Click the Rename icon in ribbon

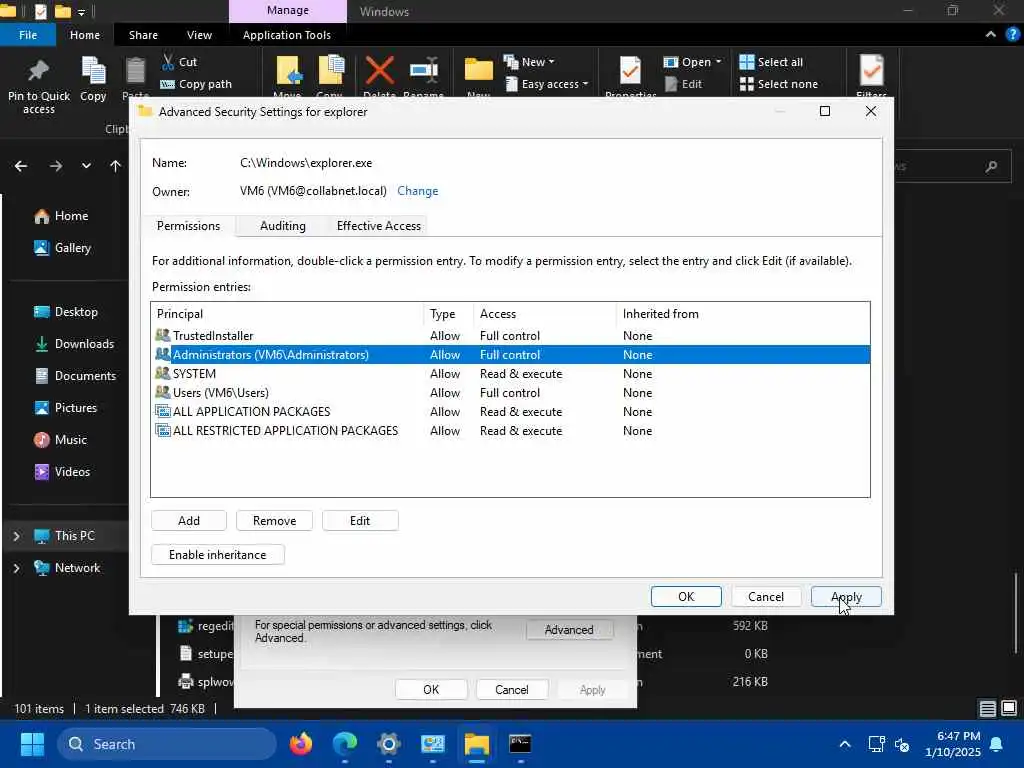click(x=424, y=71)
